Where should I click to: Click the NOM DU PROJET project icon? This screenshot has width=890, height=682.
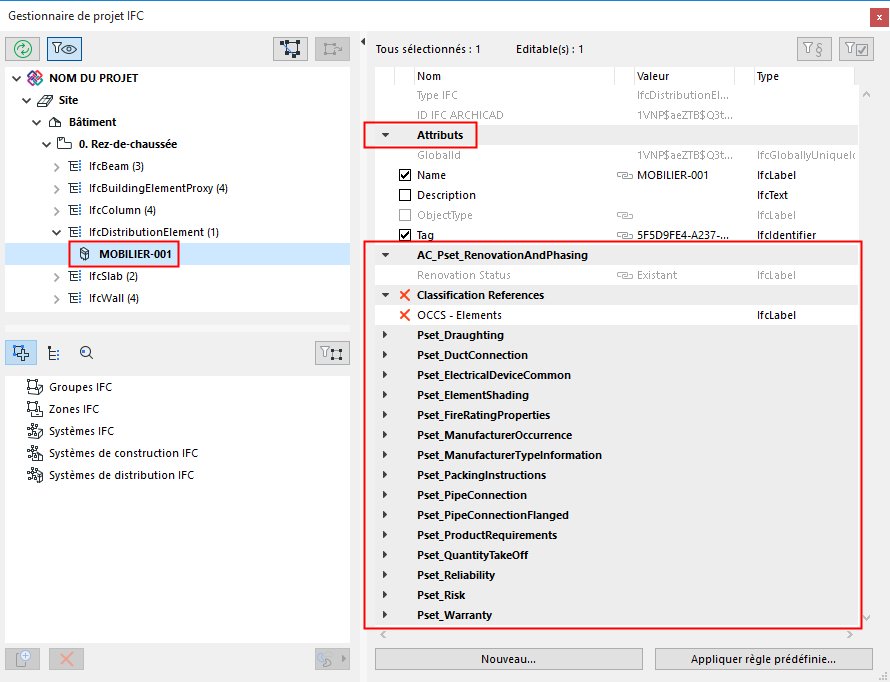coord(35,78)
